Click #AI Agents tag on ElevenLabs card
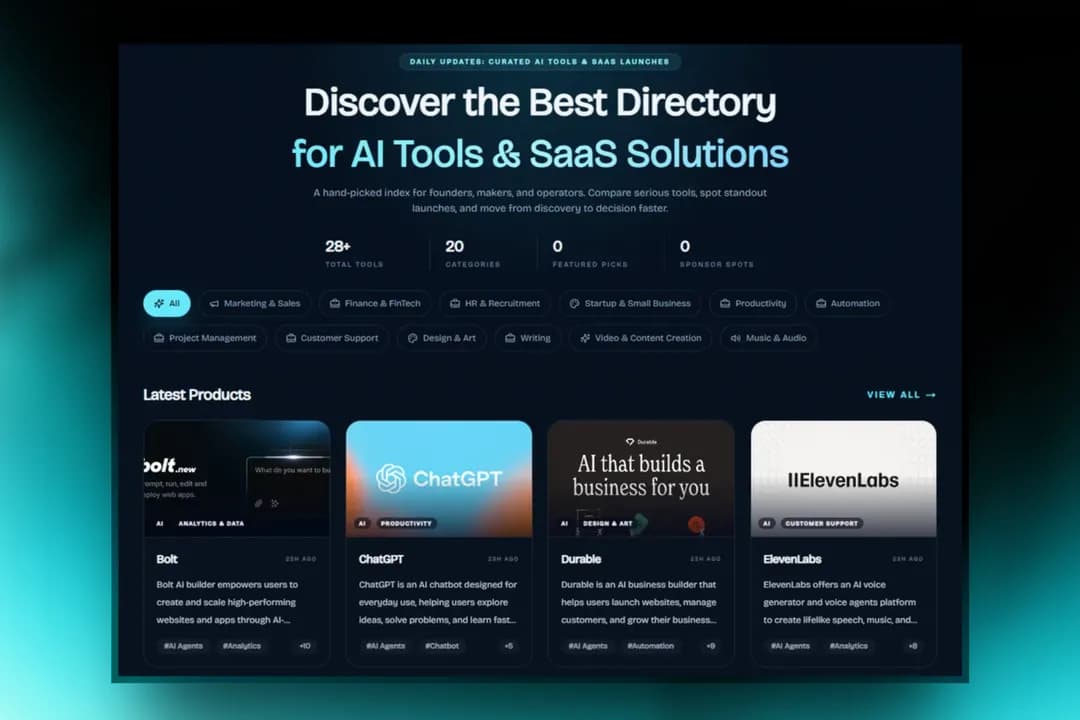 [790, 646]
